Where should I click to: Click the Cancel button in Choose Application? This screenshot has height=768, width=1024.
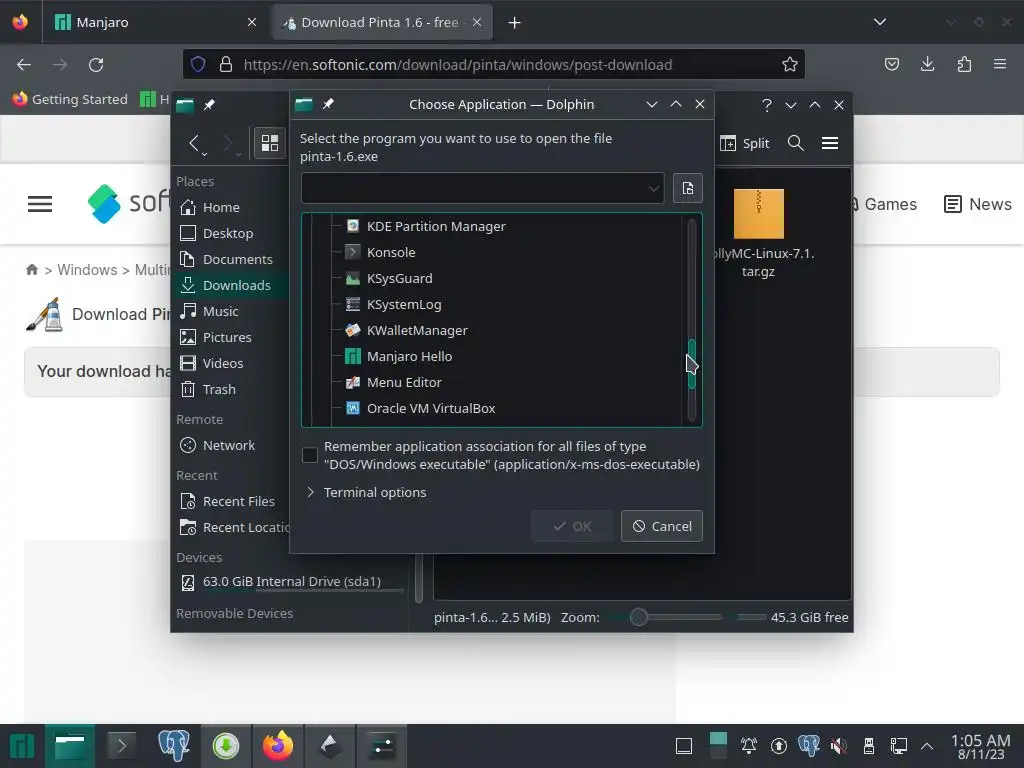click(x=662, y=526)
